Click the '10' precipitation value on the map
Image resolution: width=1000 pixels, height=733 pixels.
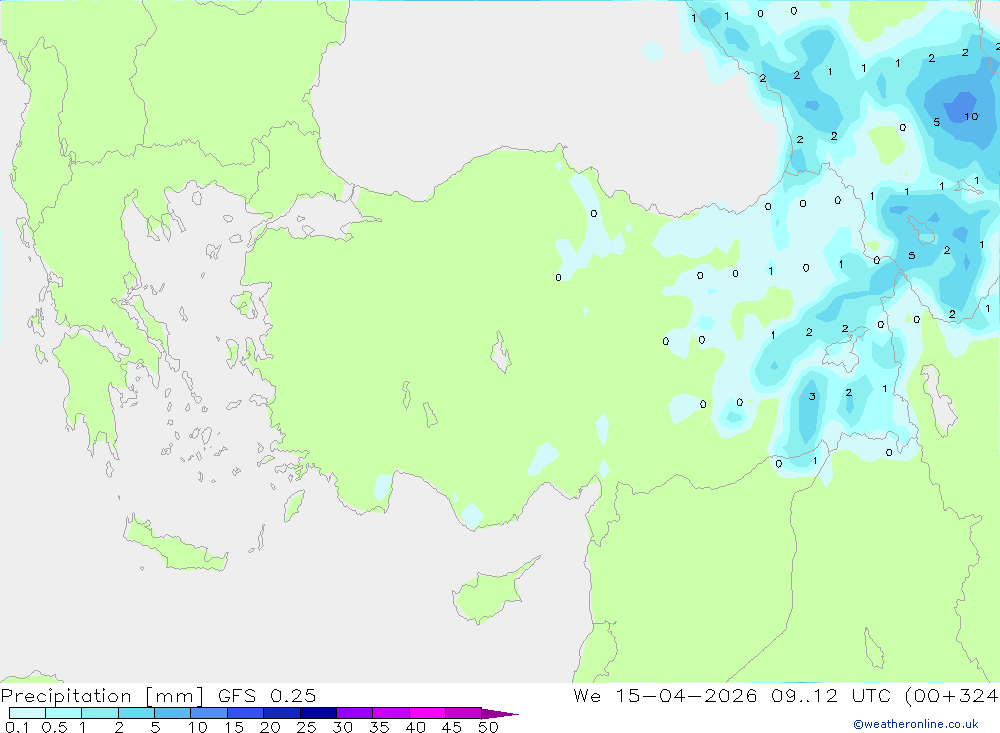[x=971, y=116]
